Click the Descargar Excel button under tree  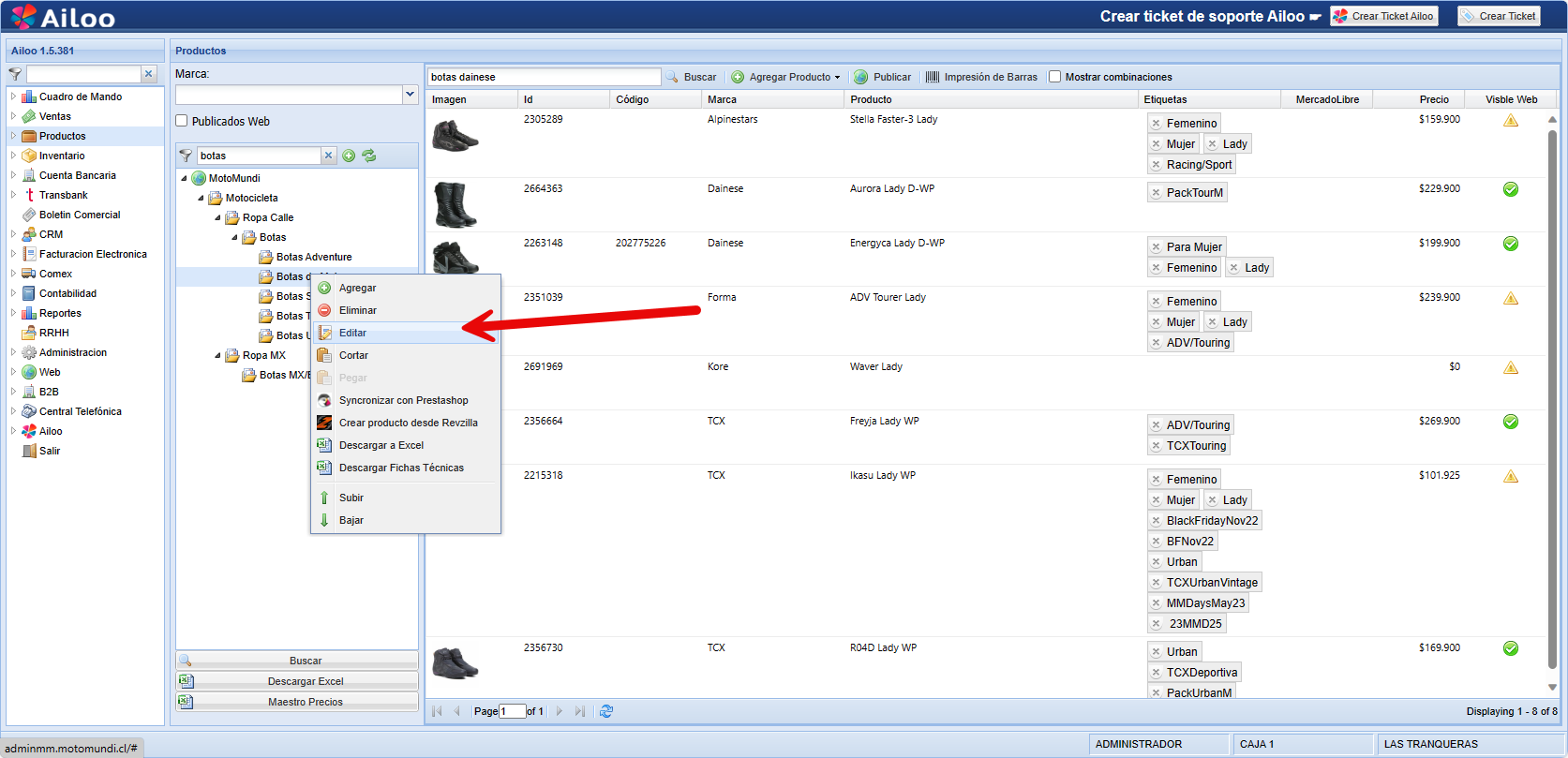click(297, 681)
